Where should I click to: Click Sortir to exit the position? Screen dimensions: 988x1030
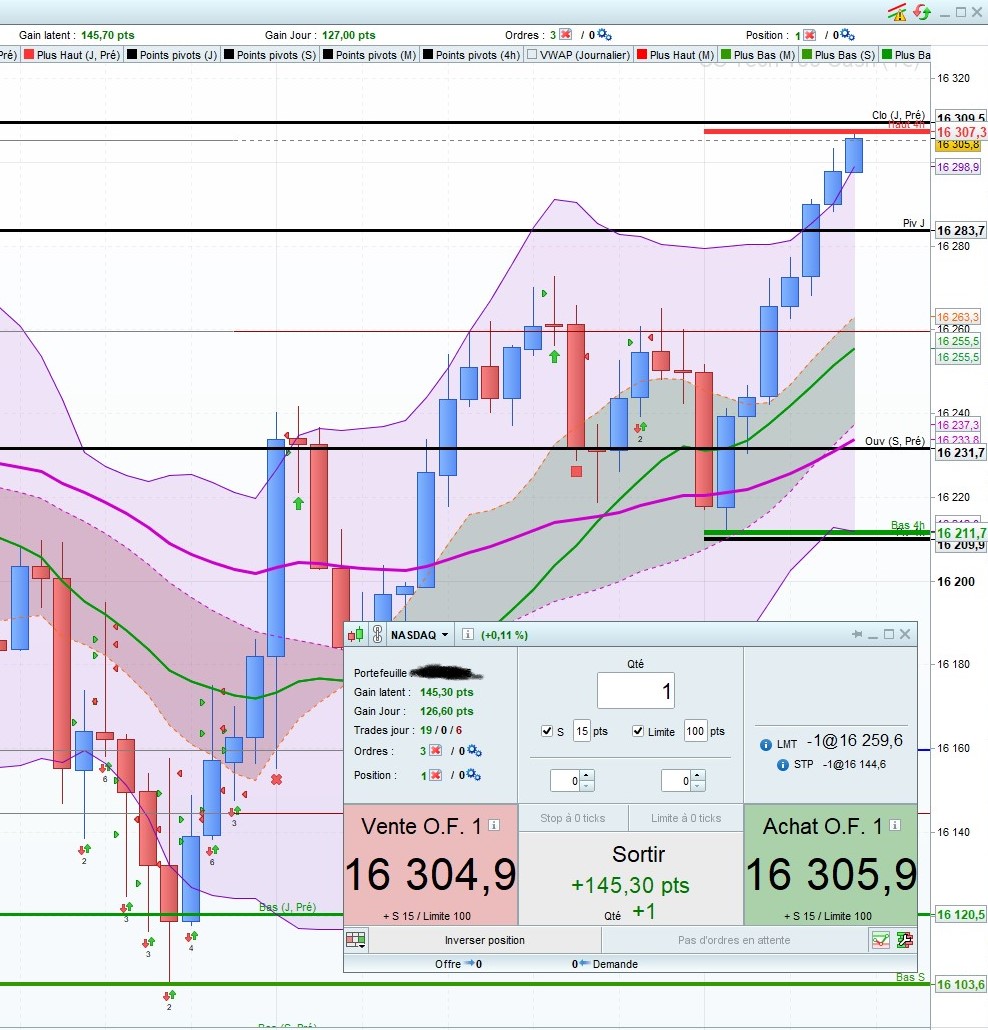631,879
